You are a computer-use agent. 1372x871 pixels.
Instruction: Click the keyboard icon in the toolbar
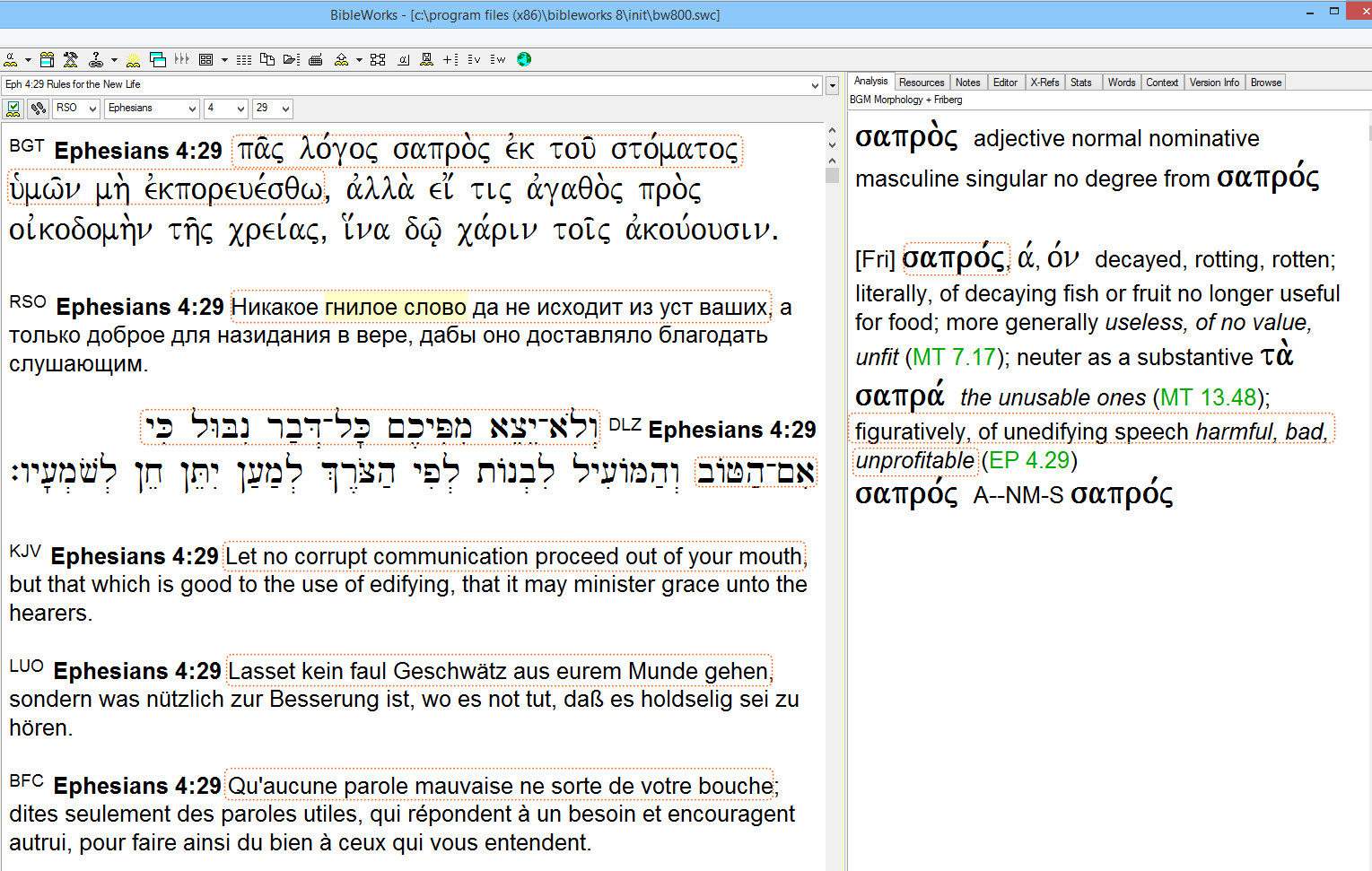[316, 60]
